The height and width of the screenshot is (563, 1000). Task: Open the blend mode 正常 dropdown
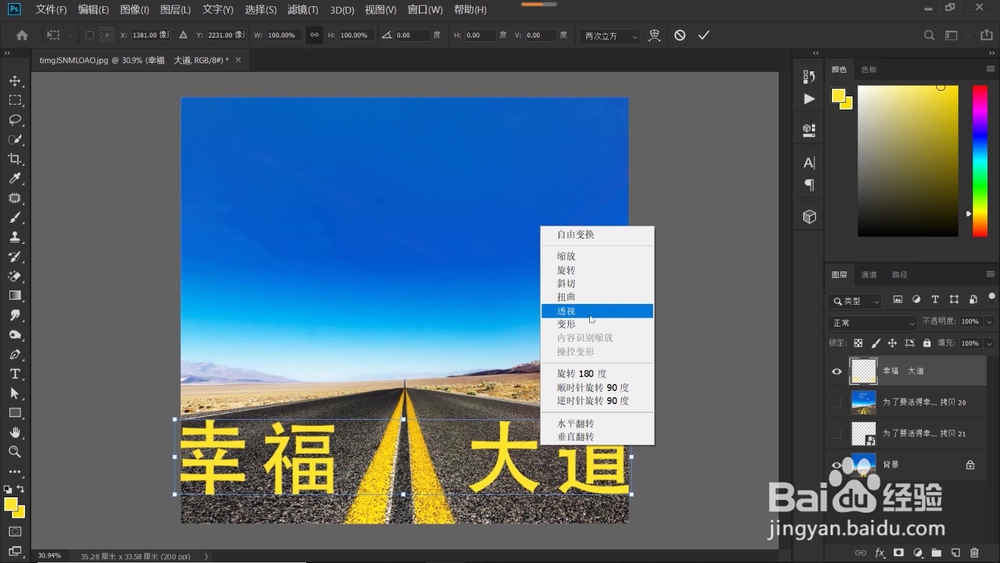point(872,323)
